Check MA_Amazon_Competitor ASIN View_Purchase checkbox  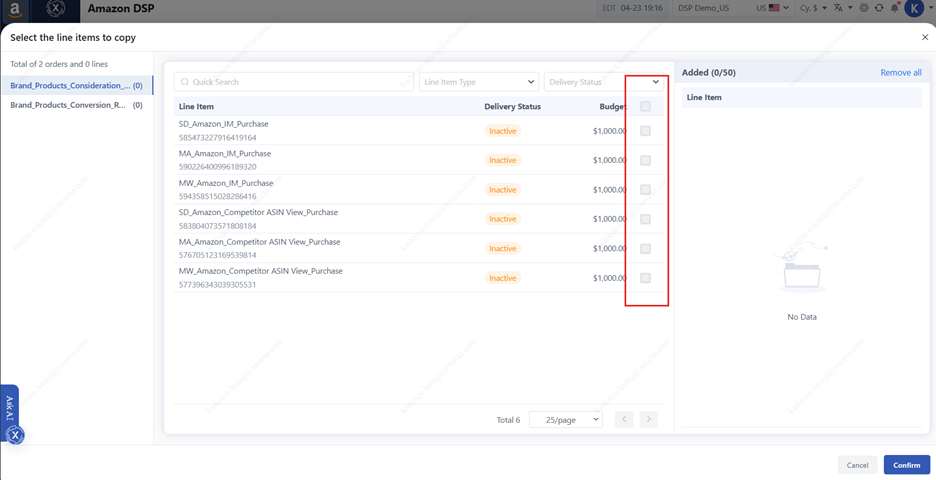pyautogui.click(x=645, y=248)
